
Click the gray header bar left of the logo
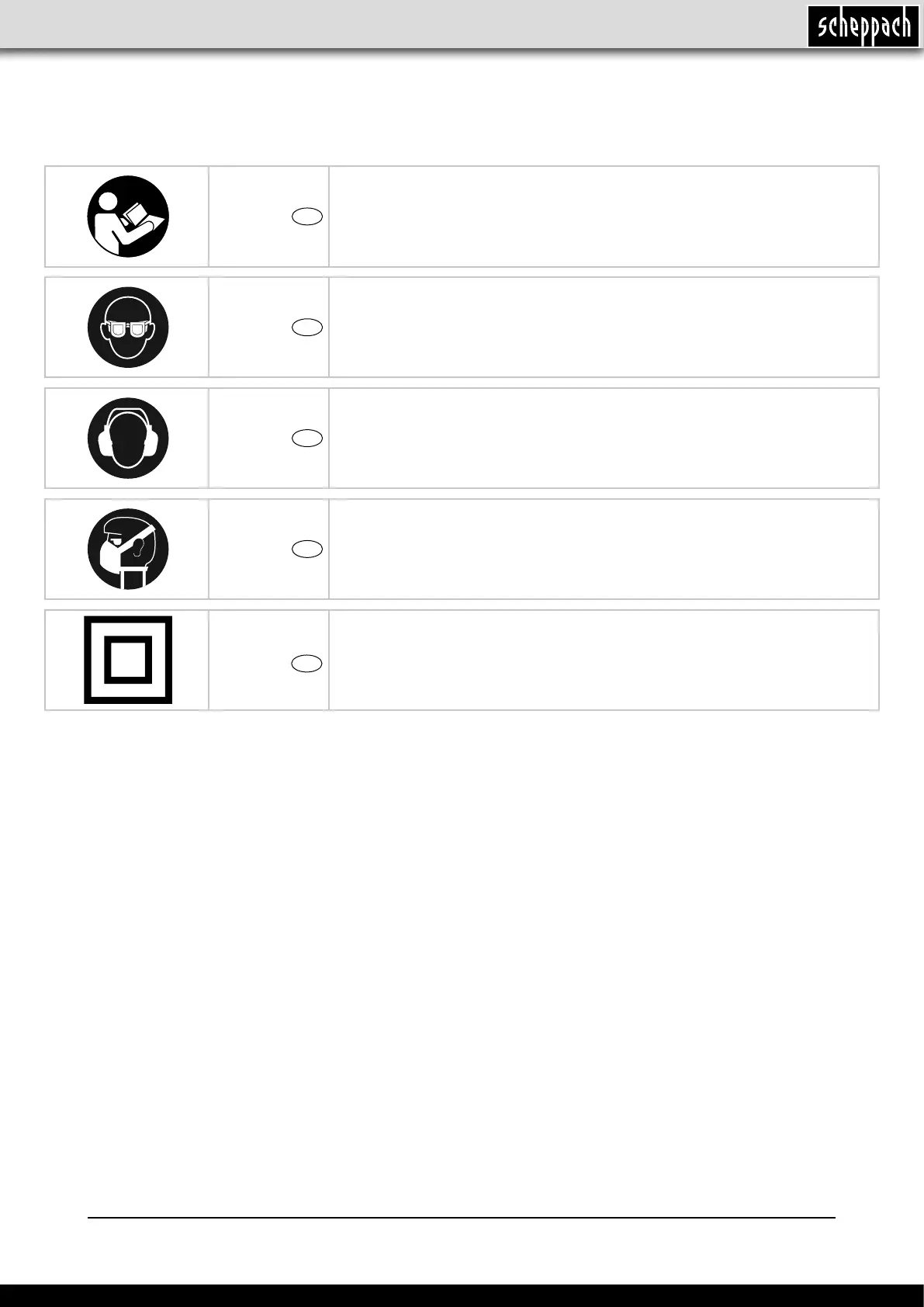click(403, 25)
